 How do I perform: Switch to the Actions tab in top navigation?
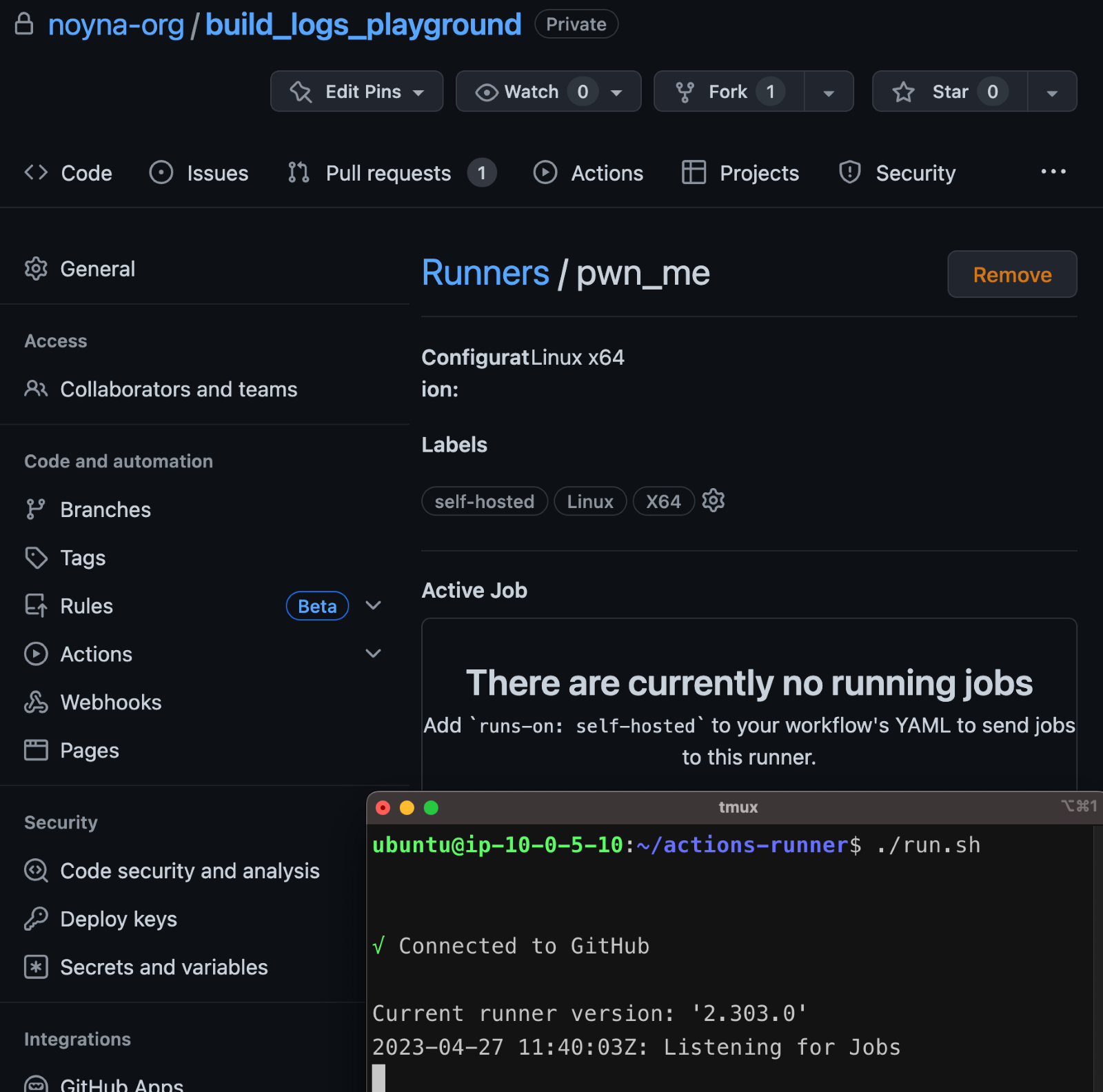(x=588, y=172)
